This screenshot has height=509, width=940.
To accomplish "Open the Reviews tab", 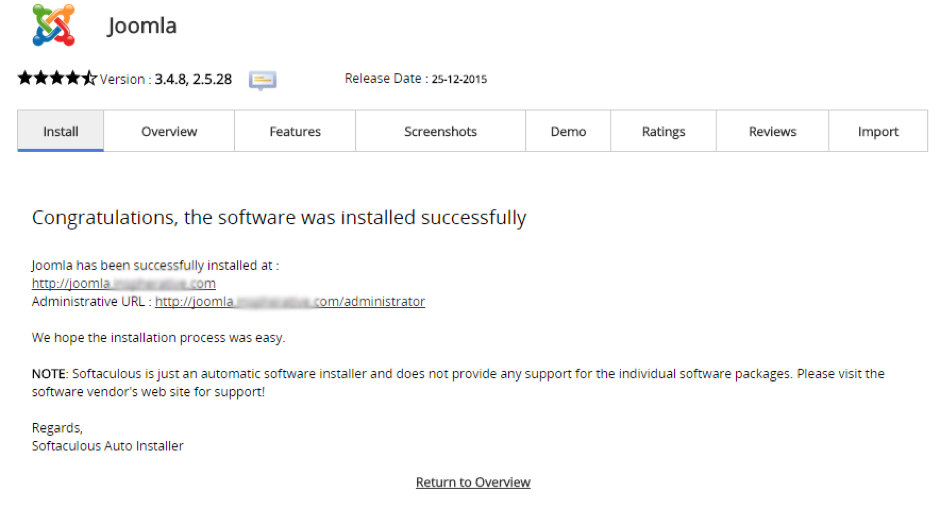I will coord(773,131).
